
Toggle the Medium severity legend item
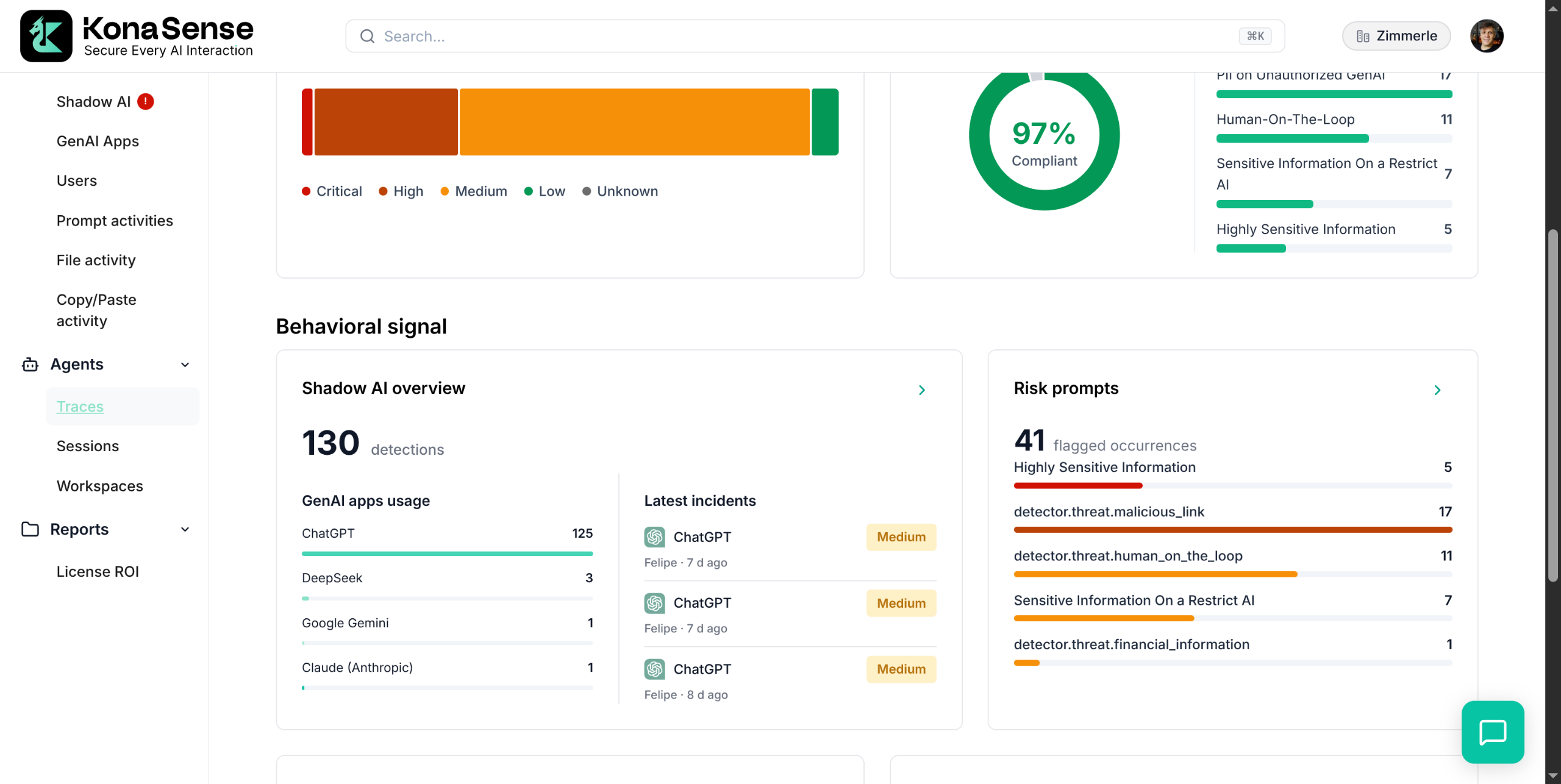tap(474, 191)
